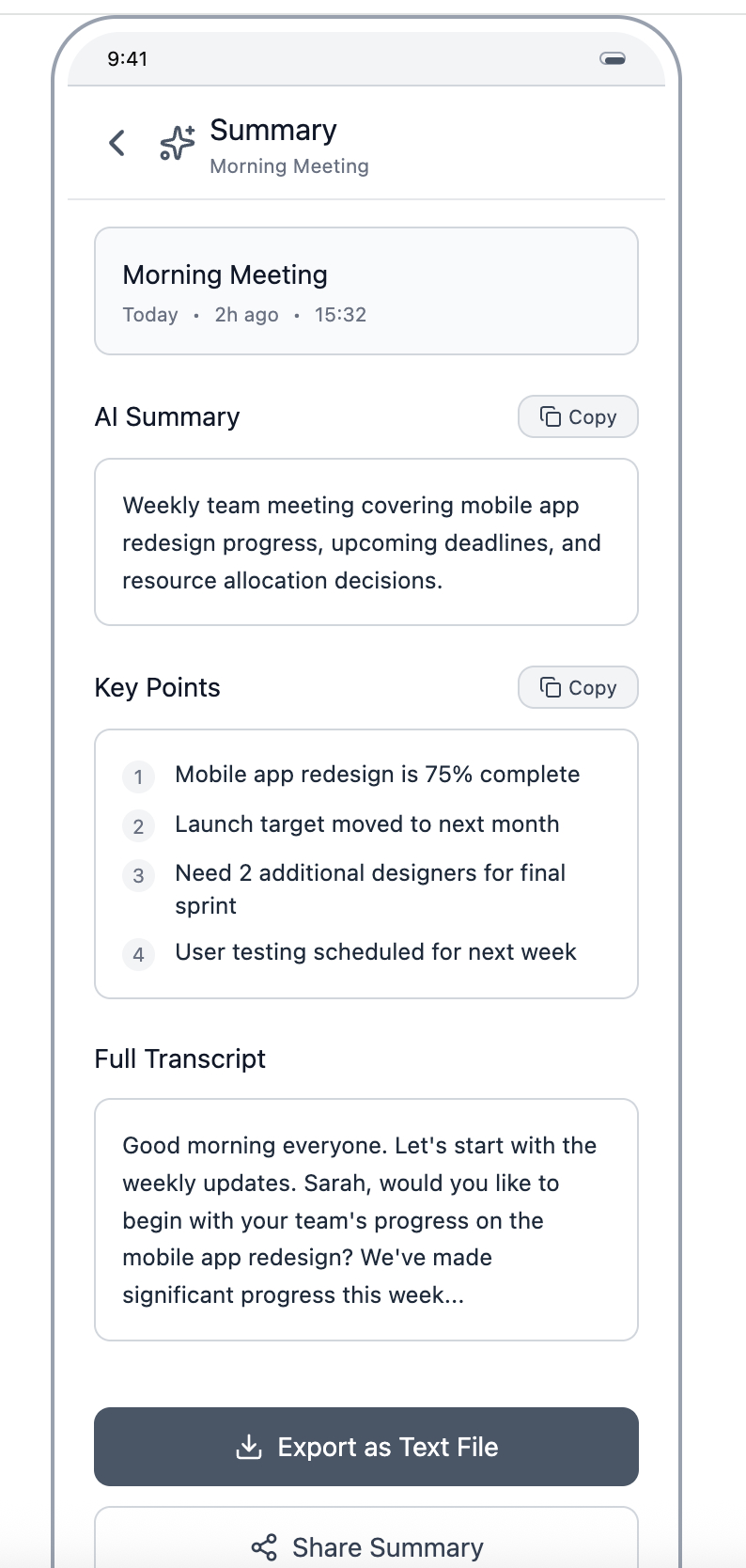Click the copy icon in Key Points' button
746x1568 pixels.
click(551, 687)
